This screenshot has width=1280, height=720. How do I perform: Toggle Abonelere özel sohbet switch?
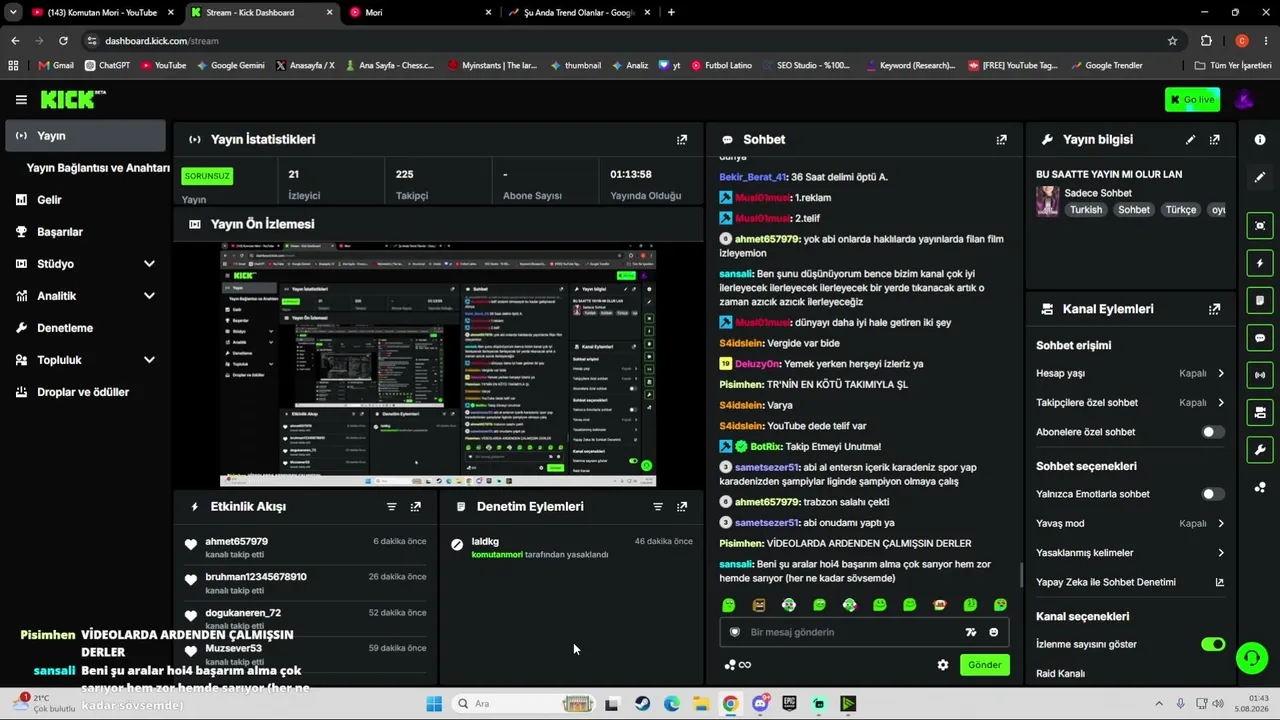click(x=1212, y=432)
